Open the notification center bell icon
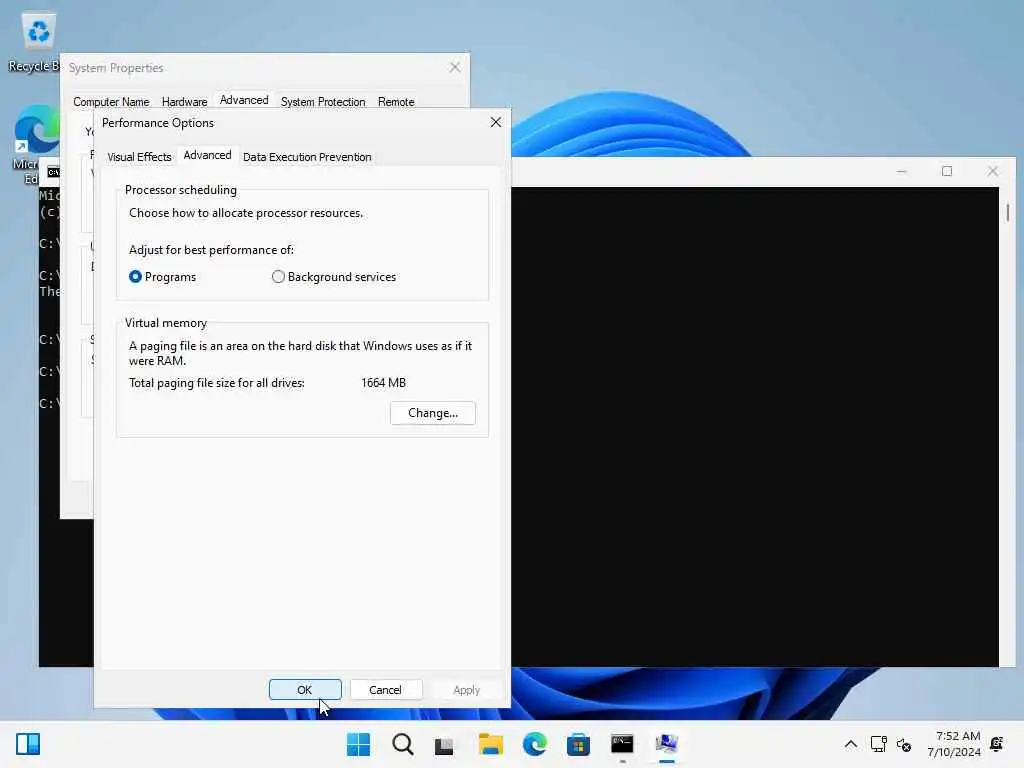 coord(997,744)
